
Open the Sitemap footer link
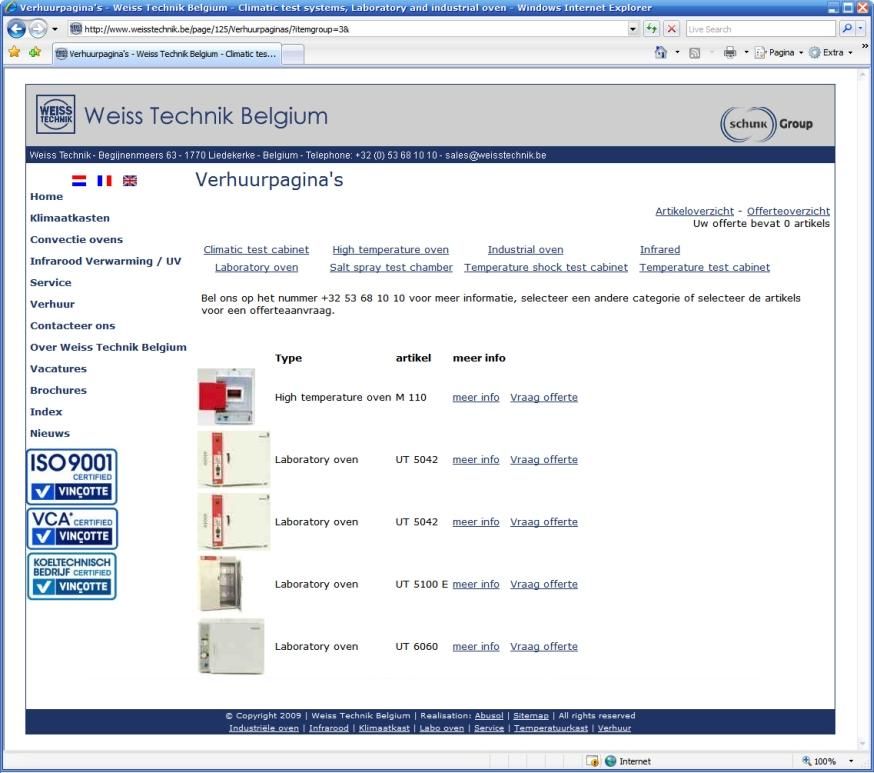pyautogui.click(x=531, y=716)
